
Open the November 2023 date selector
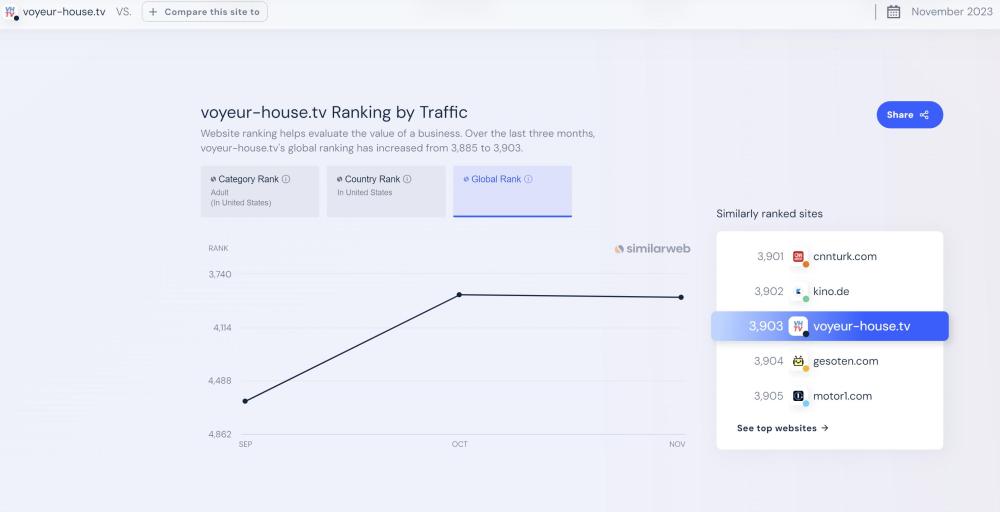click(951, 12)
